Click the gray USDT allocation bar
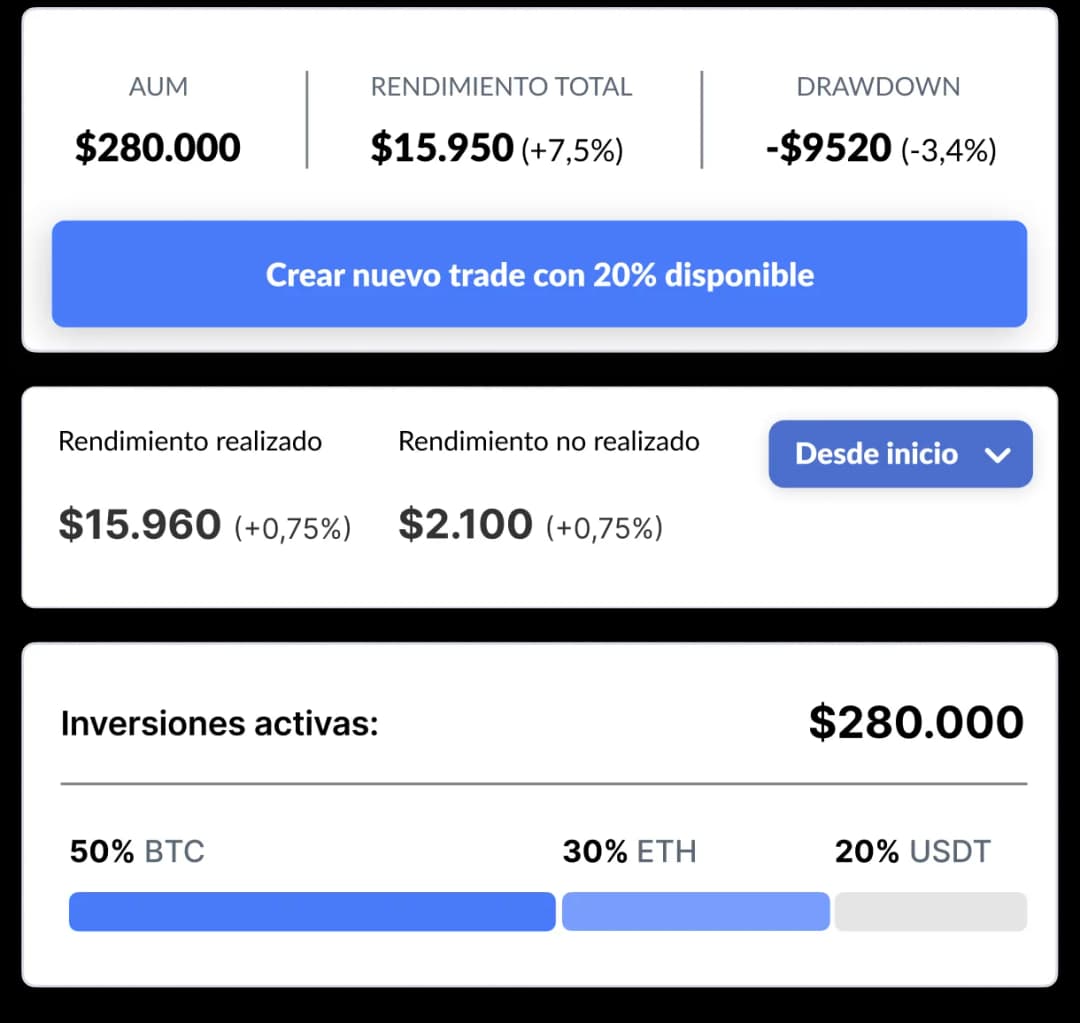 pos(930,911)
